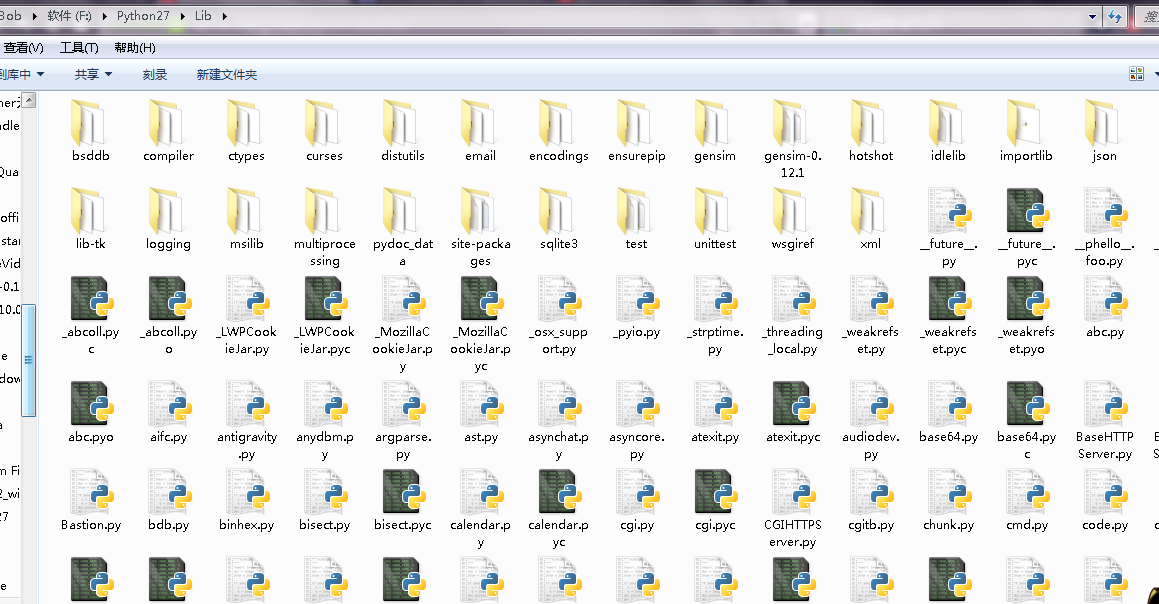Select the _osx_support.py file

click(x=559, y=316)
